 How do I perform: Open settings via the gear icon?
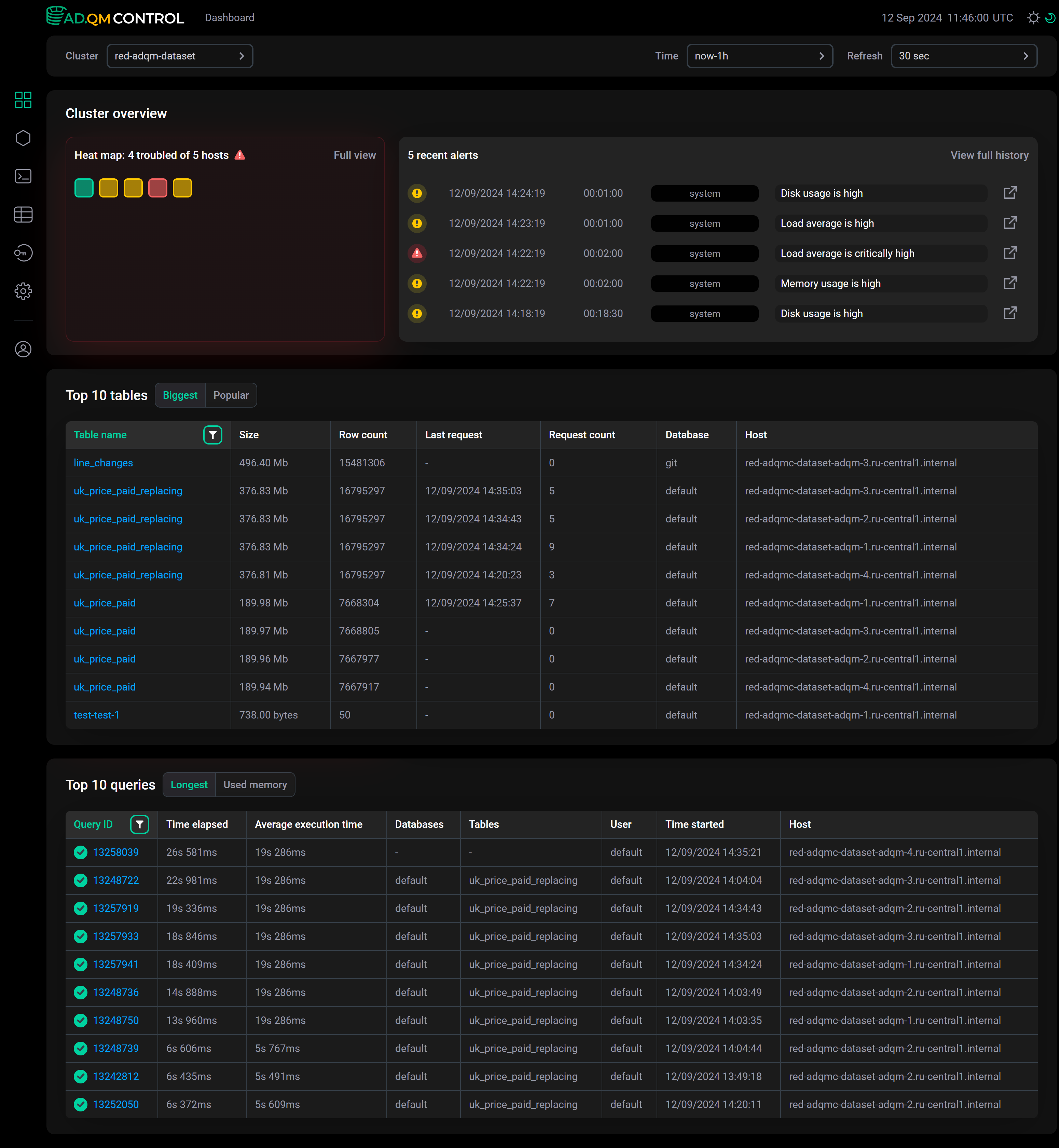24,290
